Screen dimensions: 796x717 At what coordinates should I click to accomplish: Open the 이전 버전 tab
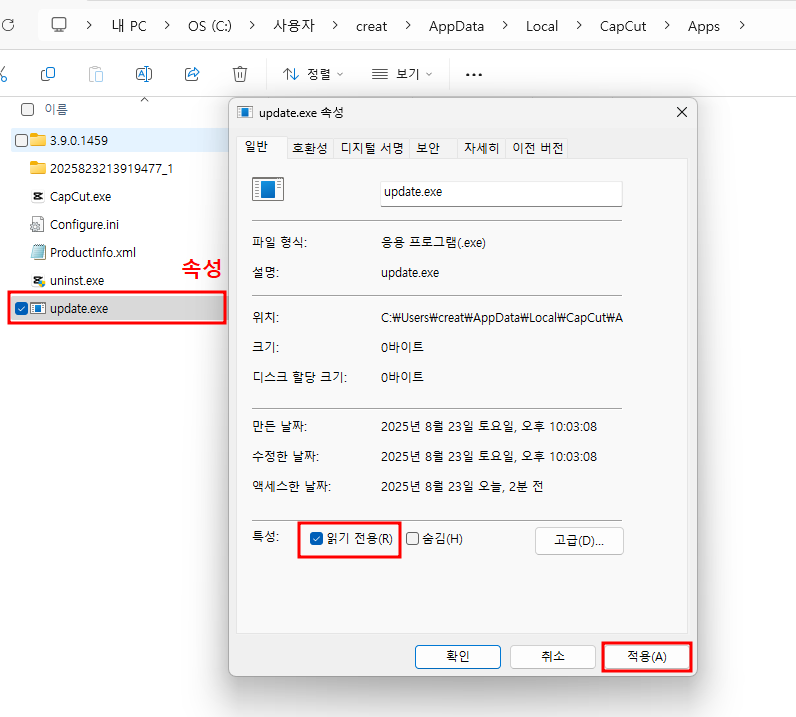click(538, 148)
